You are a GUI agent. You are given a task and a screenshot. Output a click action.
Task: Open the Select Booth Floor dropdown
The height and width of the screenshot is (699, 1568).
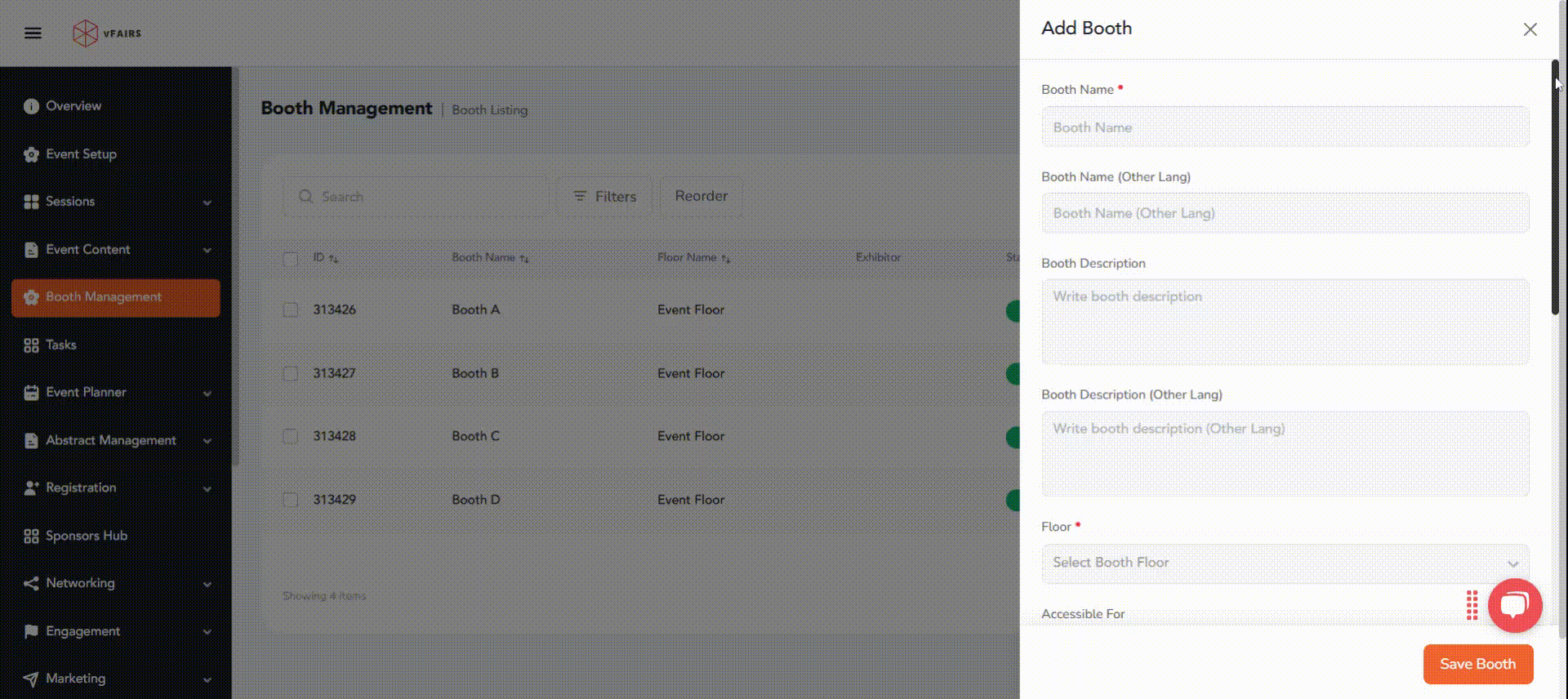[1285, 563]
